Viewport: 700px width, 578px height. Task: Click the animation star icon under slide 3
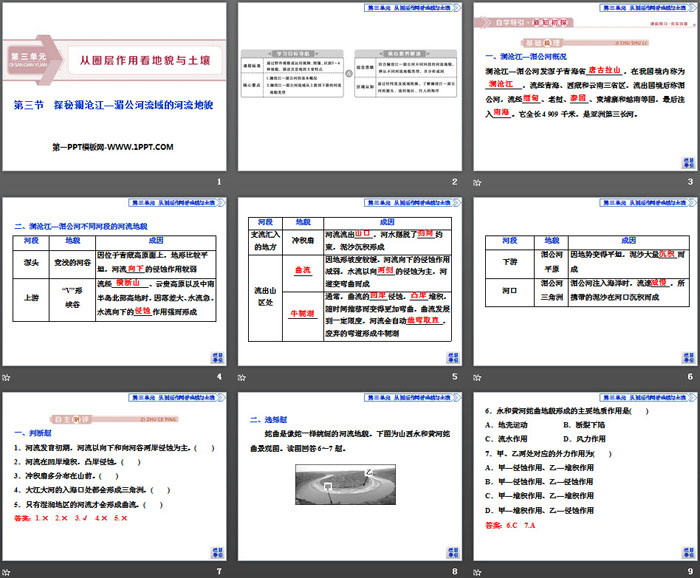[x=477, y=182]
